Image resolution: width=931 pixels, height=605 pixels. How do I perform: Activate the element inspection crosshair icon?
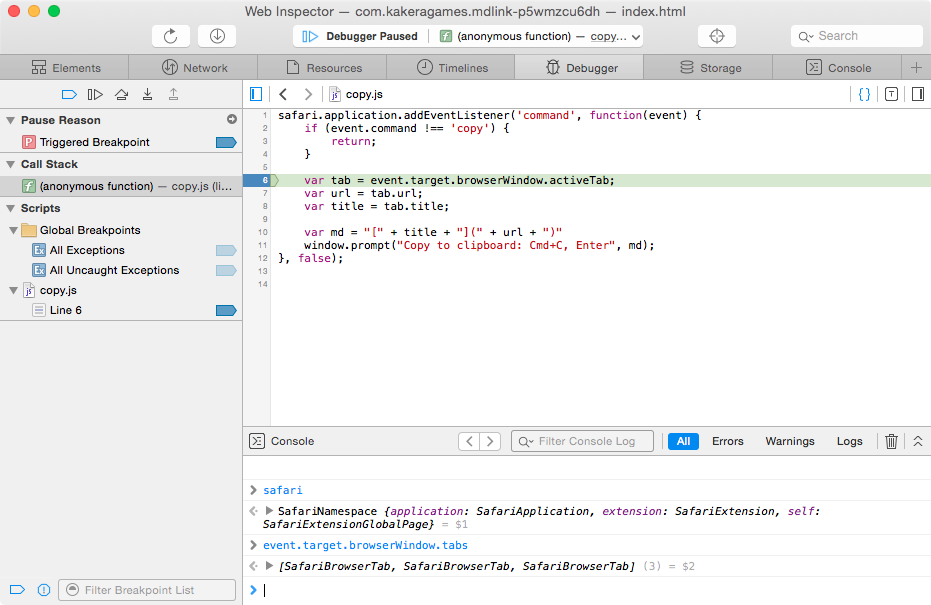[x=716, y=35]
